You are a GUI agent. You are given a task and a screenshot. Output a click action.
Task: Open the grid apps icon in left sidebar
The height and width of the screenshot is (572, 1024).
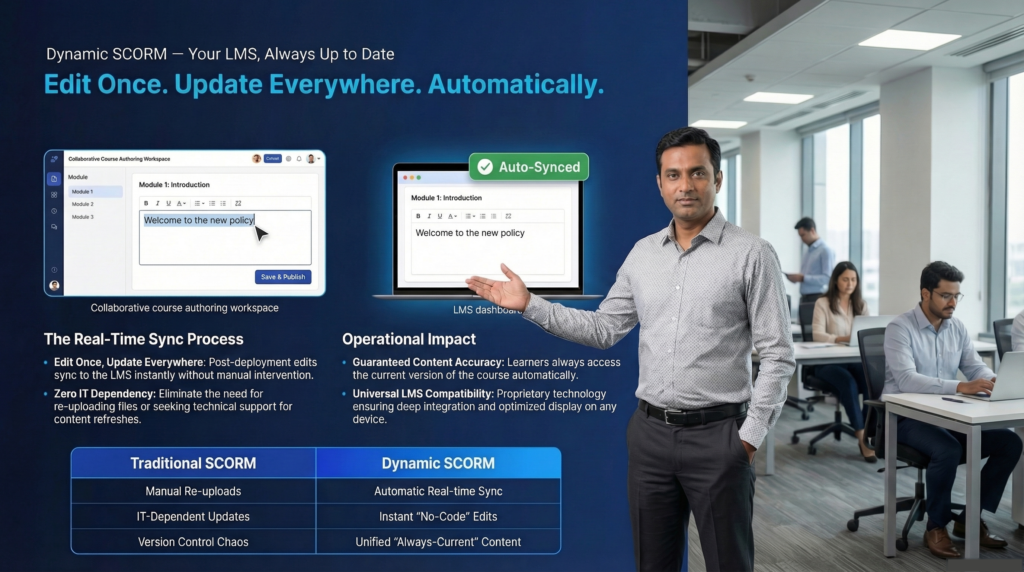pos(54,195)
